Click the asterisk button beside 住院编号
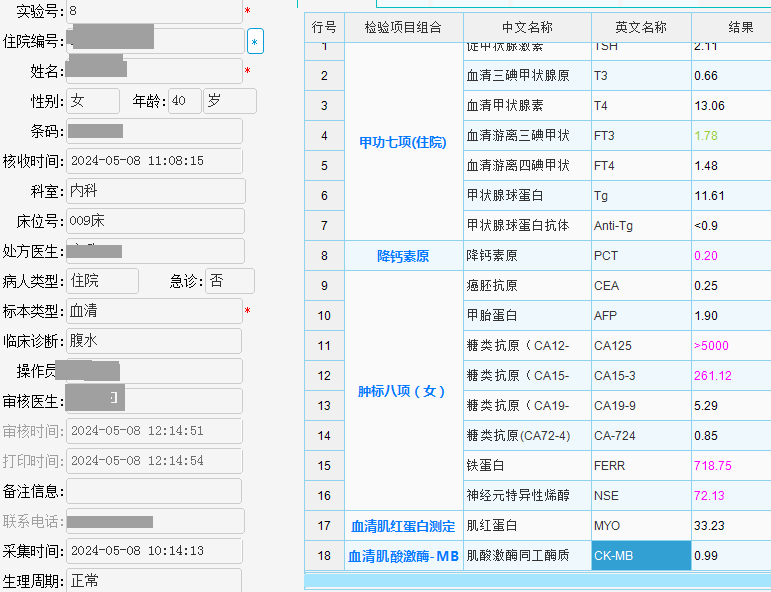The height and width of the screenshot is (592, 771). (x=255, y=42)
